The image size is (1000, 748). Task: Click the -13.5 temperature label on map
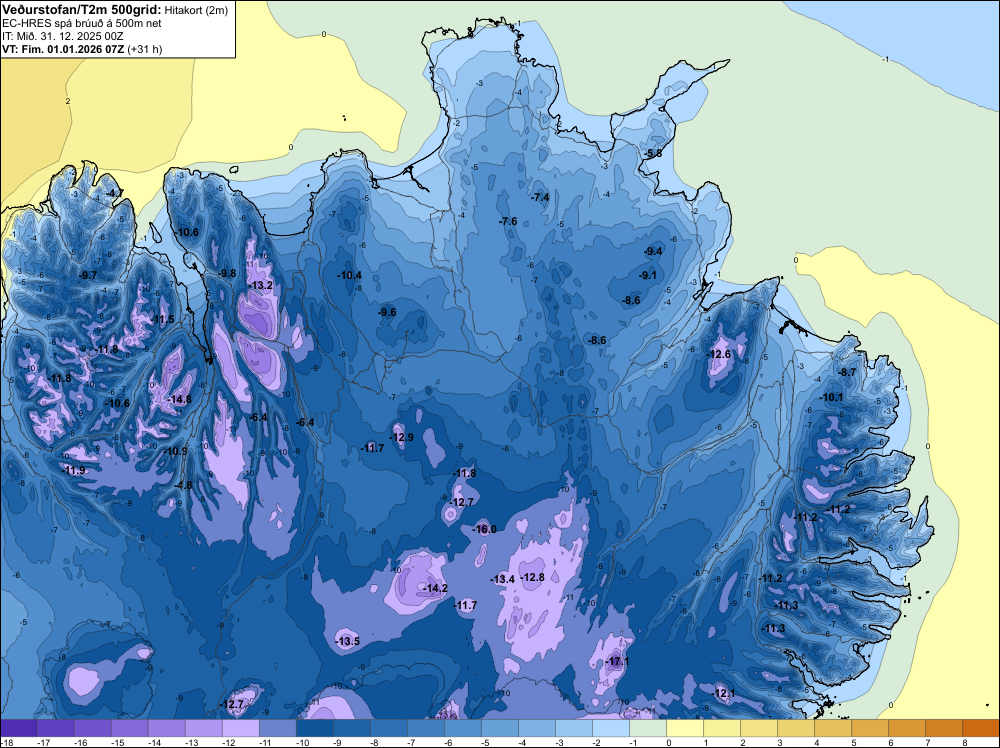point(348,642)
